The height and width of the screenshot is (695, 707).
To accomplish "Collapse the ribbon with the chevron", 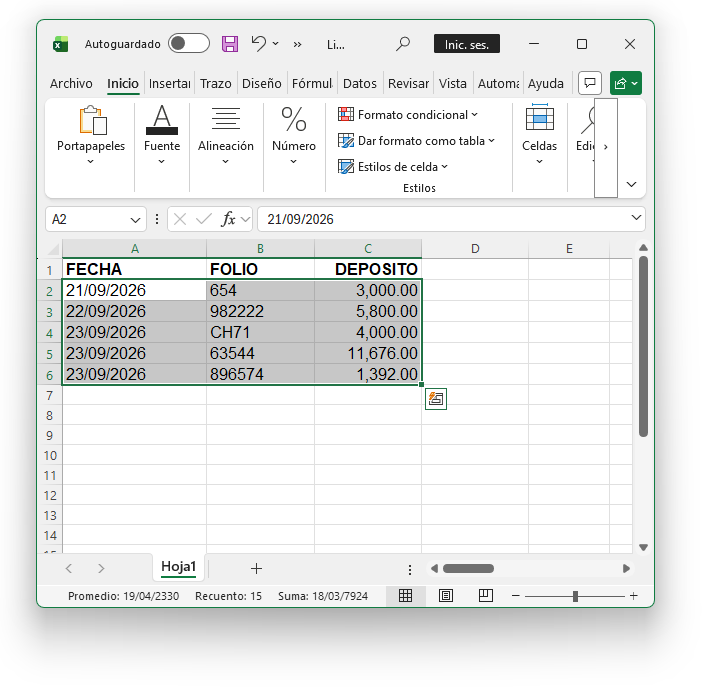I will tap(631, 184).
